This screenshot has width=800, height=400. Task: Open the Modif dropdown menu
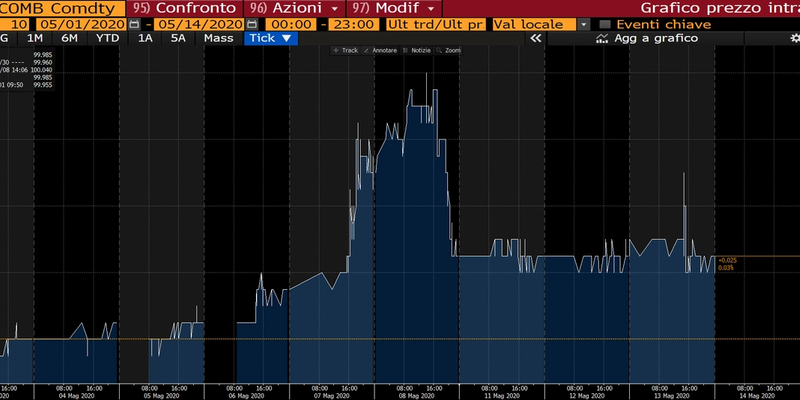pos(394,8)
